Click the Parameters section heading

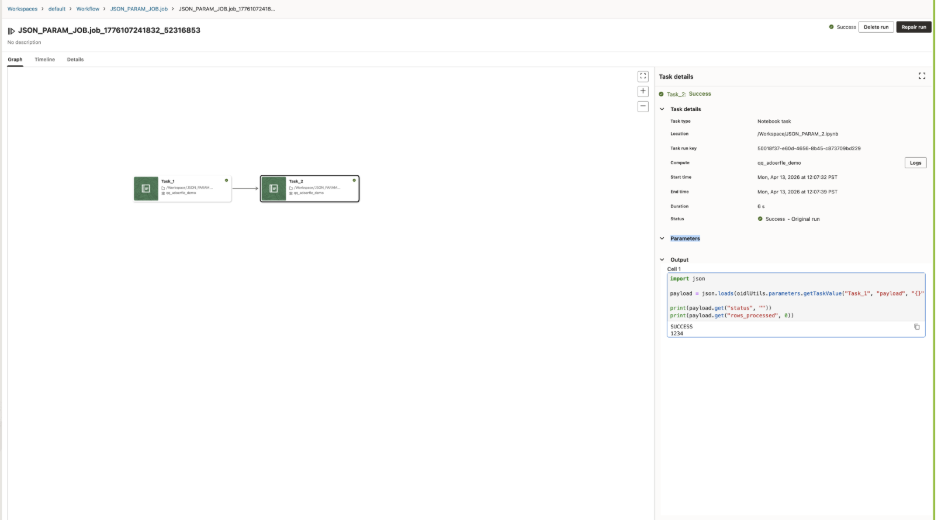tap(685, 238)
